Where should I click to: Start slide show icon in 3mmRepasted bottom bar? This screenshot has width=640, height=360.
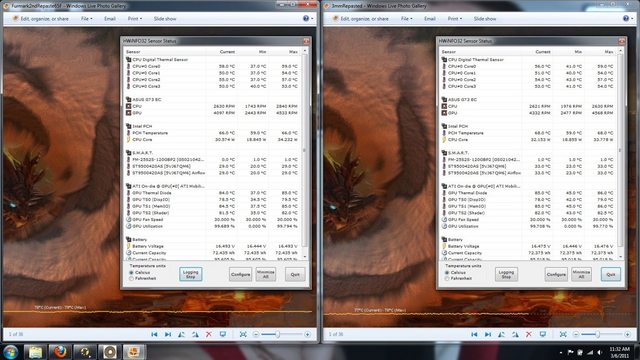pos(542,334)
